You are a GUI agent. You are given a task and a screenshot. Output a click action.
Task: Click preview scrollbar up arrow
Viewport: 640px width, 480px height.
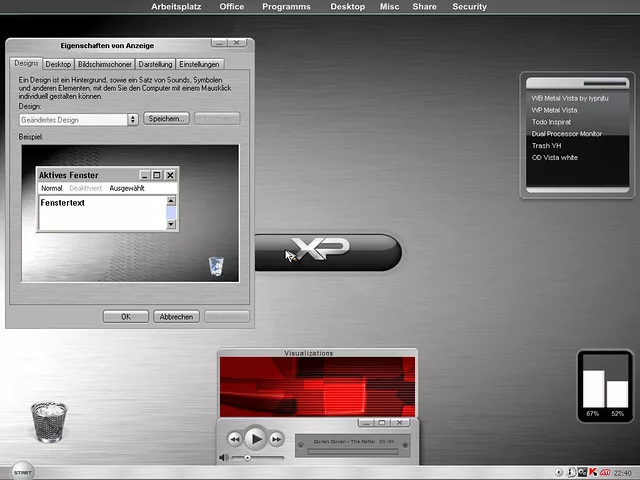click(171, 200)
